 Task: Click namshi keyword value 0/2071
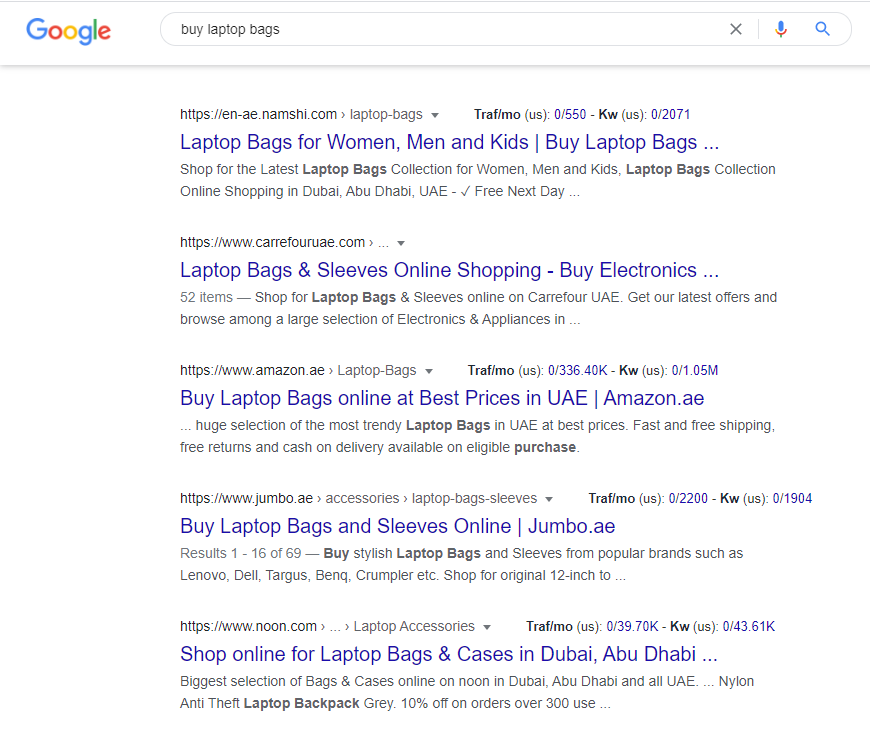pyautogui.click(x=670, y=115)
